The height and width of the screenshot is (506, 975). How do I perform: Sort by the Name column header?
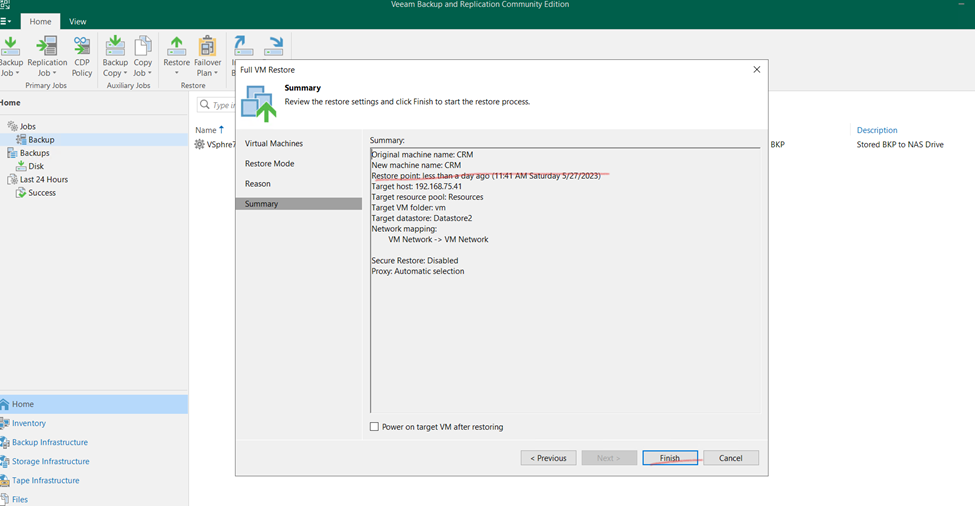(206, 130)
